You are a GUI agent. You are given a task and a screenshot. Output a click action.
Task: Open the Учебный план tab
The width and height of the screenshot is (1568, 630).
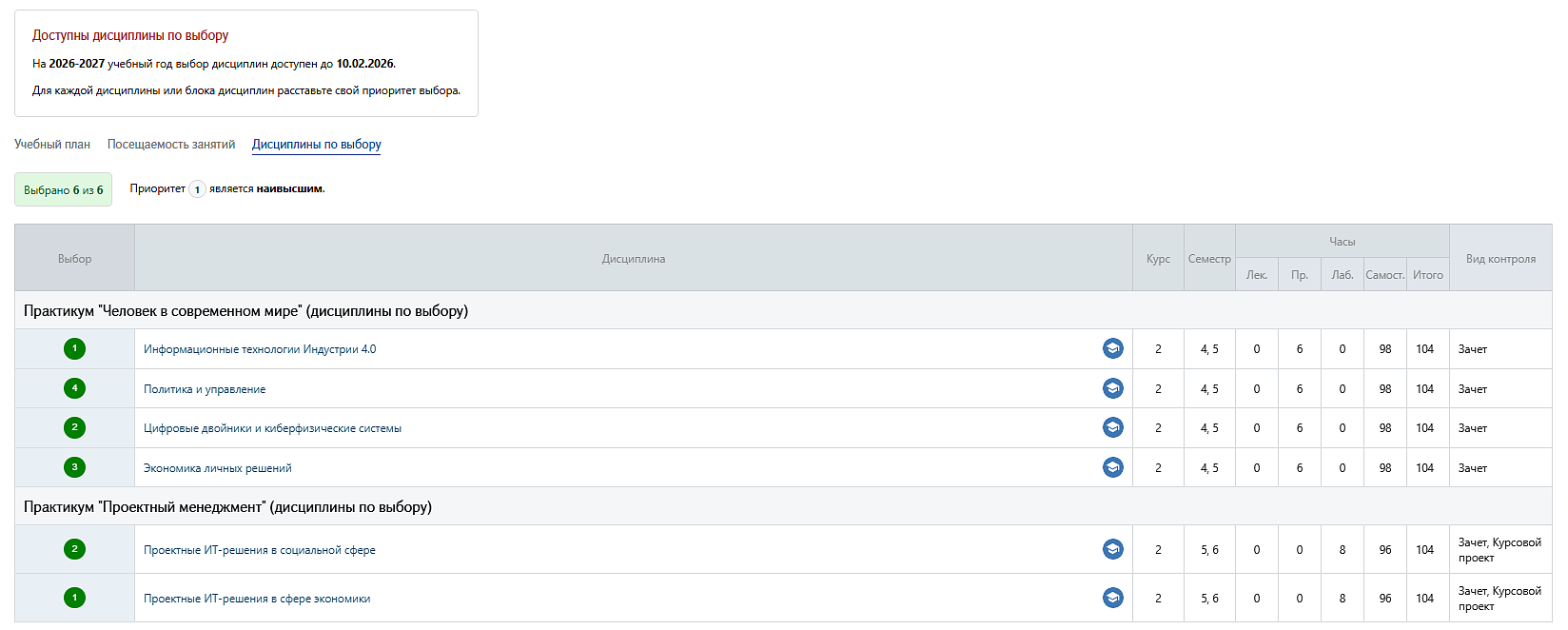52,145
